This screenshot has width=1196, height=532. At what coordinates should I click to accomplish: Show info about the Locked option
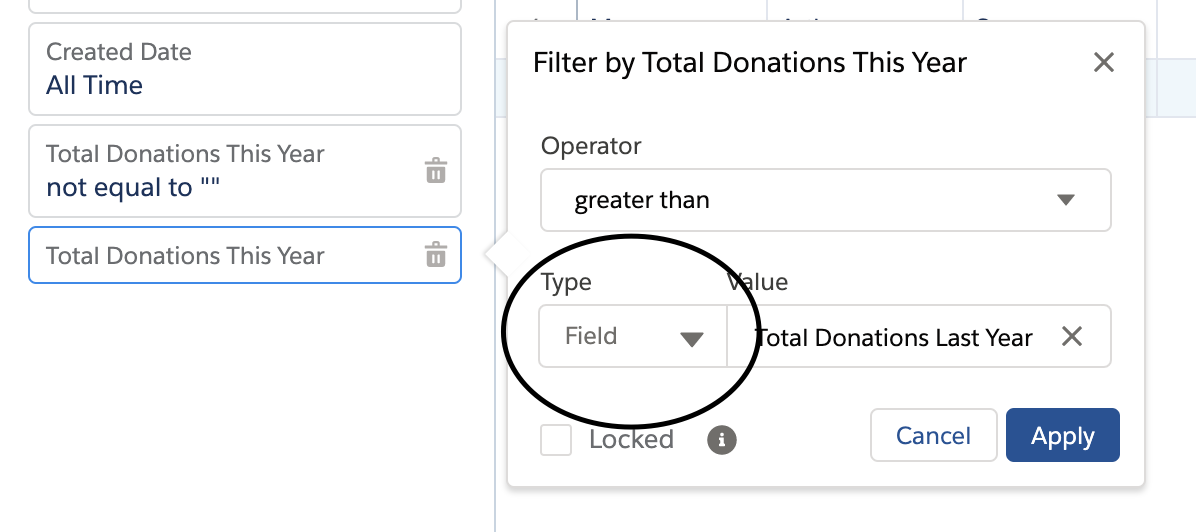722,440
